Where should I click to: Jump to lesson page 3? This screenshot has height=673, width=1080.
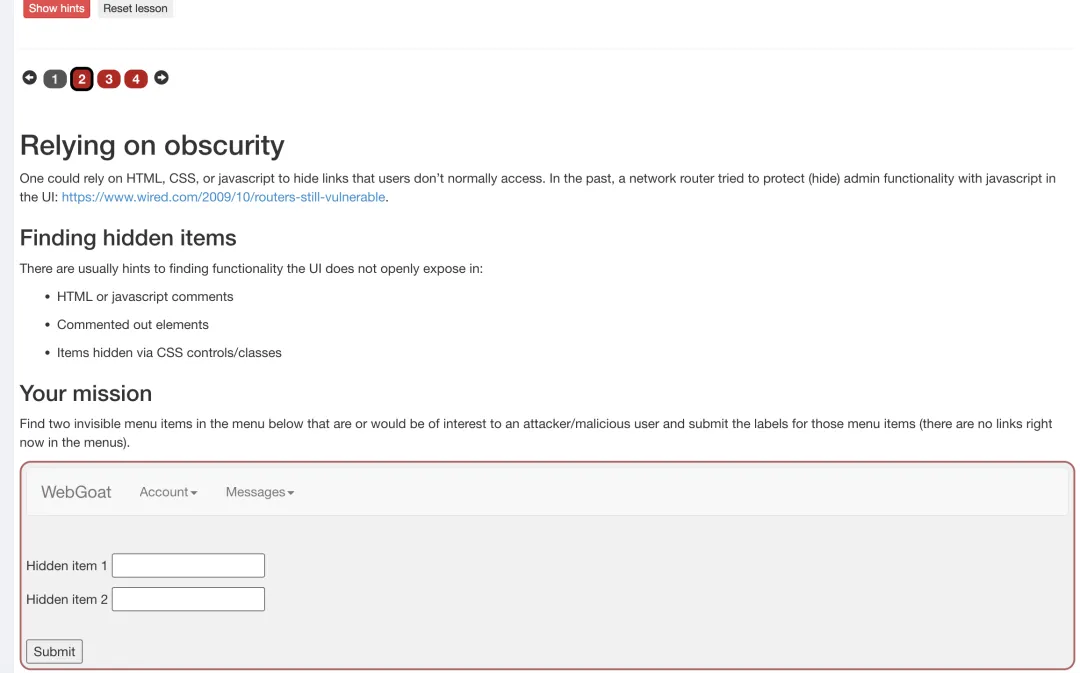tap(109, 79)
